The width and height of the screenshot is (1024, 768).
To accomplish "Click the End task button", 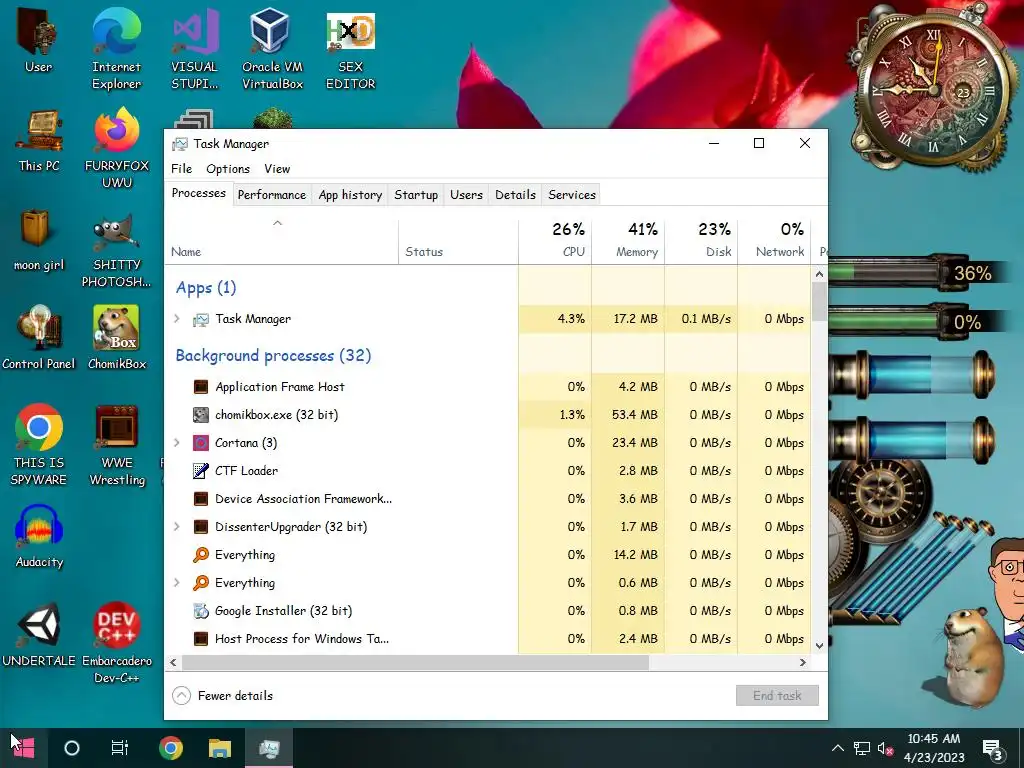I will pos(777,696).
